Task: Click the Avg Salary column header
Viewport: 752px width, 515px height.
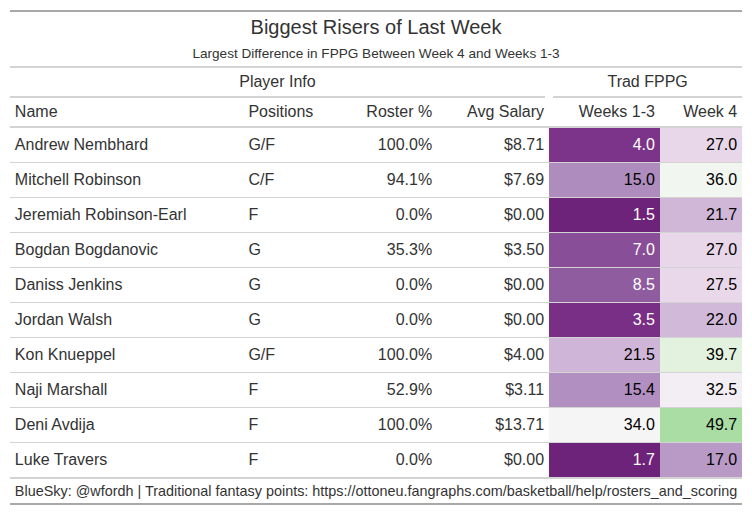Action: click(x=505, y=112)
